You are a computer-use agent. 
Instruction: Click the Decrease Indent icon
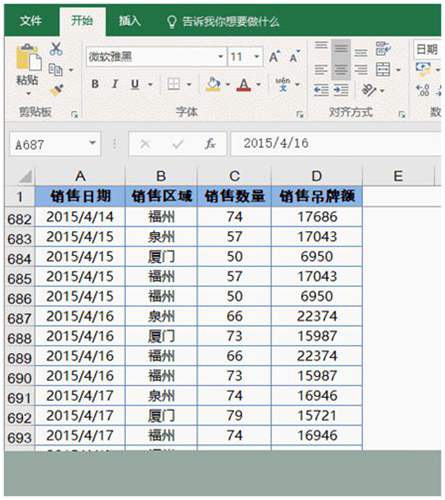click(321, 90)
